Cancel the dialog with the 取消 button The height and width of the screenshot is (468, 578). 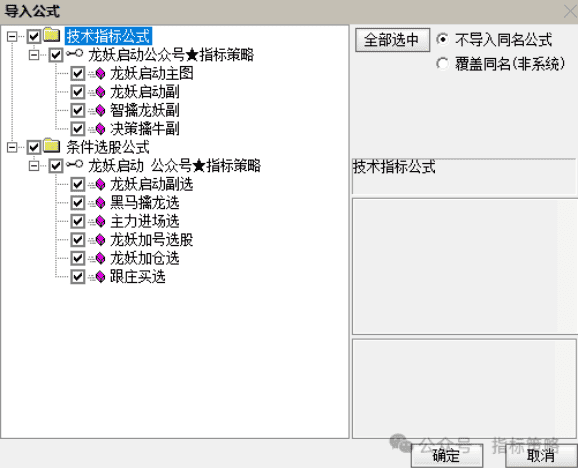tap(541, 456)
